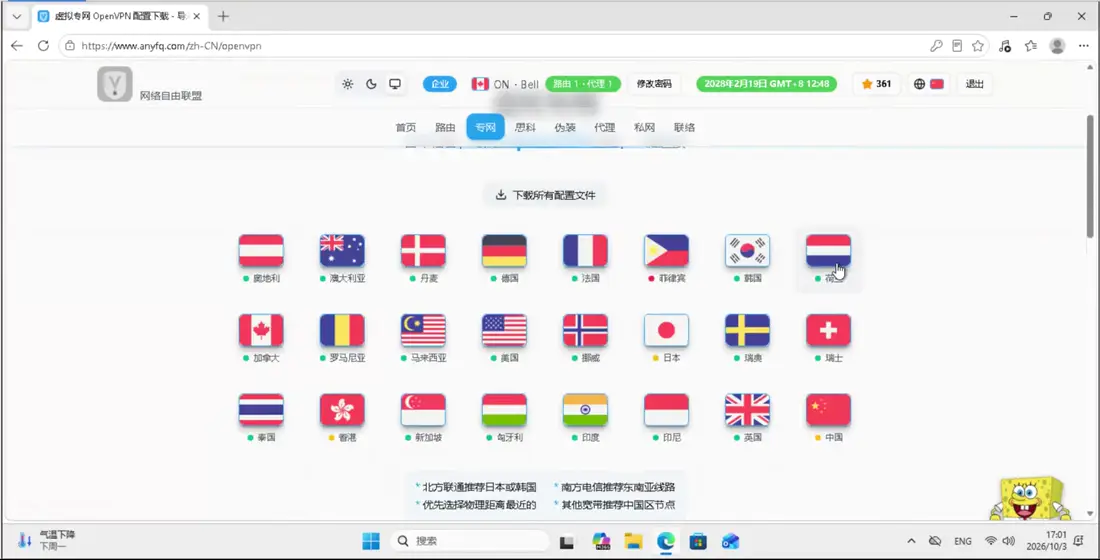Select the 英国 United Kingdom flag

click(747, 410)
